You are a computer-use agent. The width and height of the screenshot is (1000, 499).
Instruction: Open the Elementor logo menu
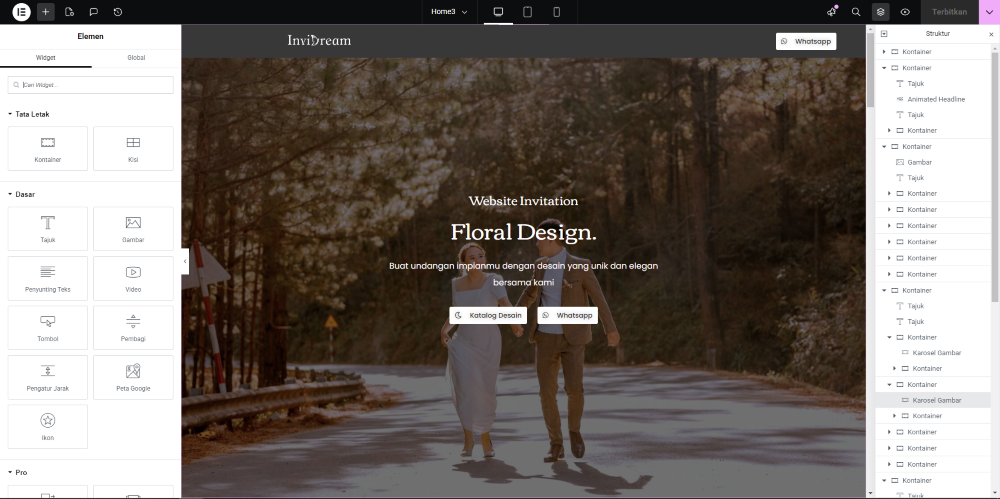[x=21, y=12]
